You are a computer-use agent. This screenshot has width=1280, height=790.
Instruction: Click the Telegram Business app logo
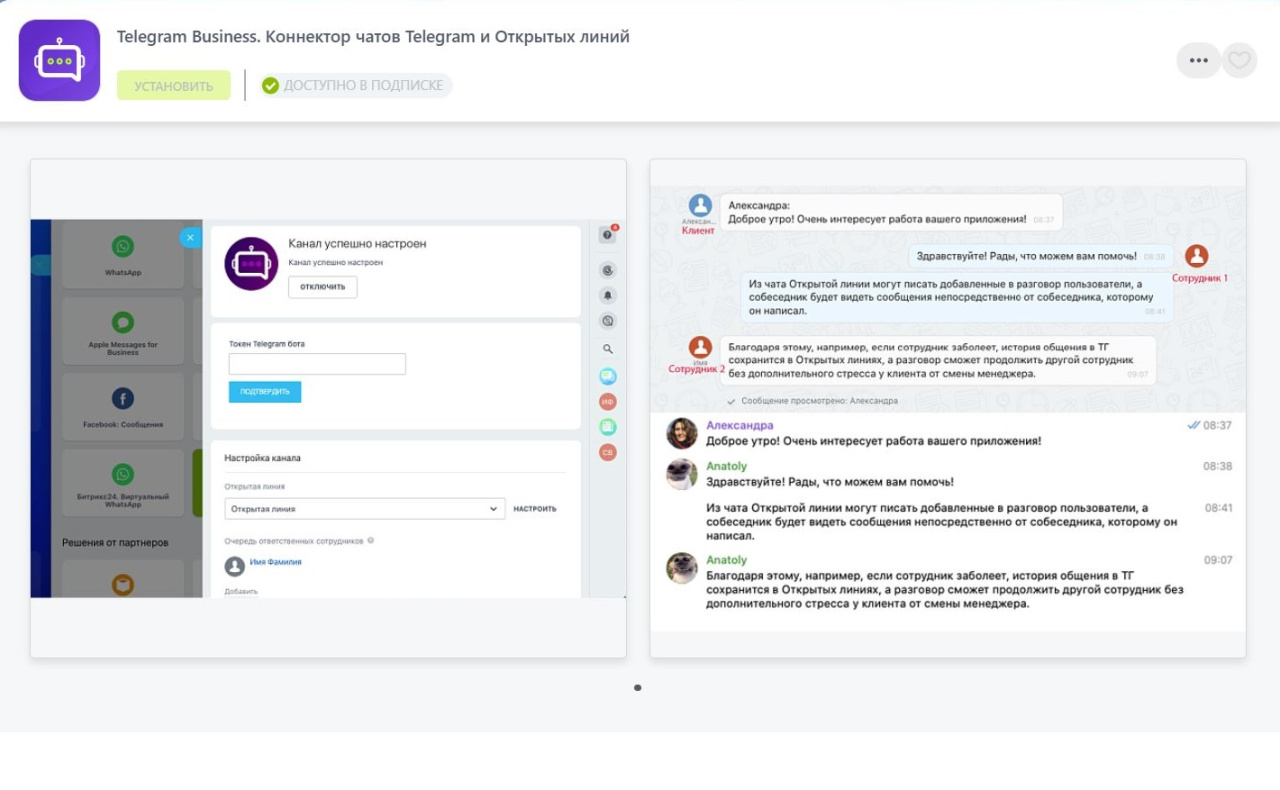59,61
